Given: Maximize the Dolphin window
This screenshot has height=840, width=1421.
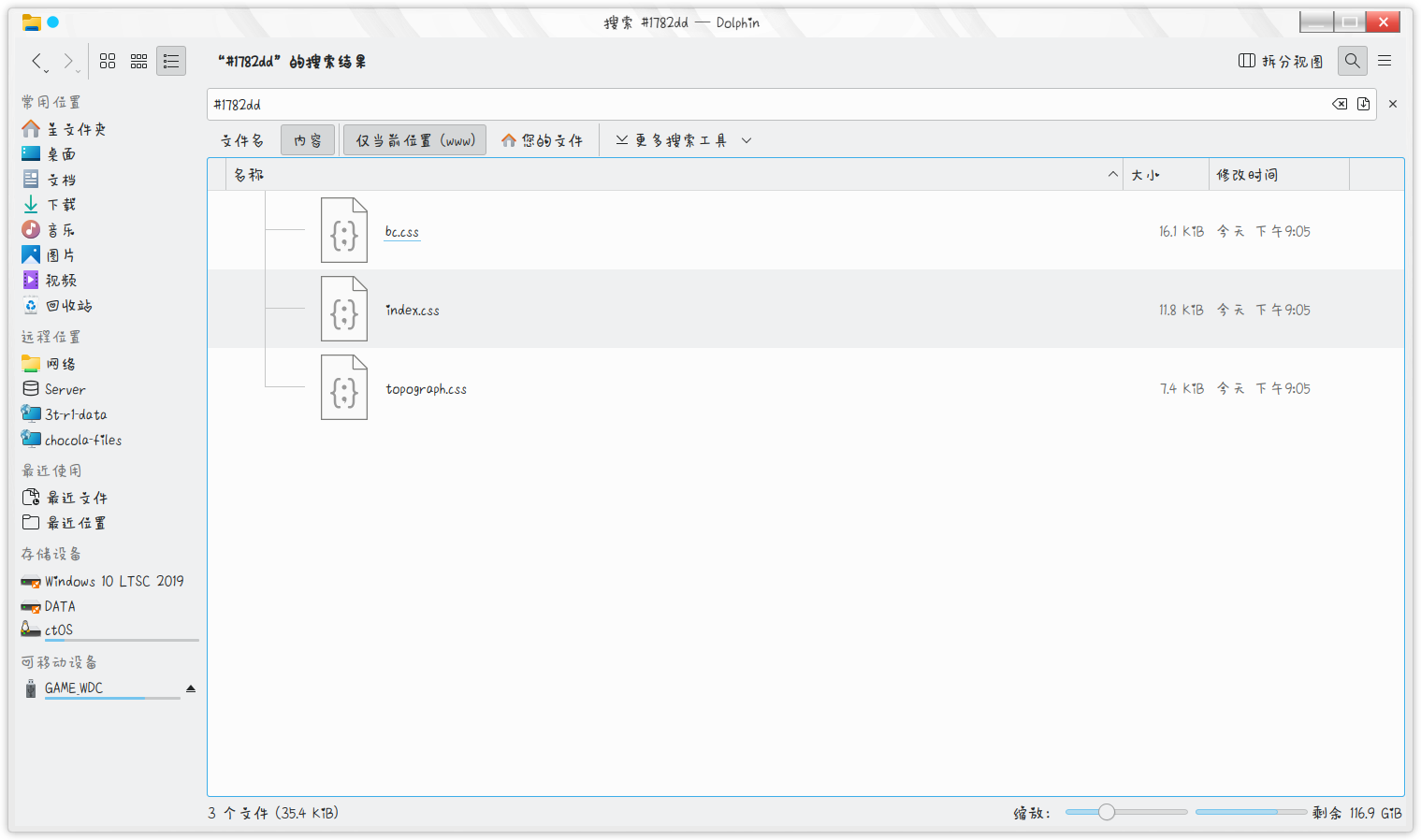Looking at the screenshot, I should pos(1350,22).
